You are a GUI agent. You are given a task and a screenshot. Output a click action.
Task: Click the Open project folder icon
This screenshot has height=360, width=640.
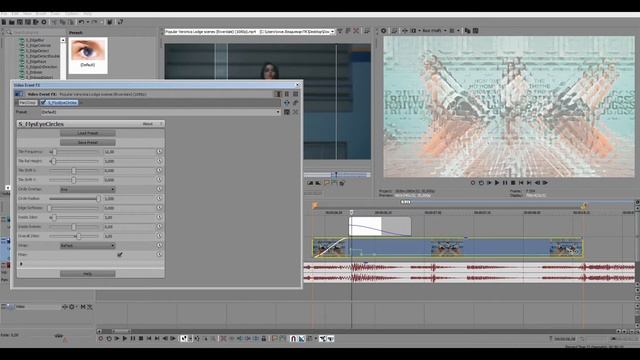(12, 22)
